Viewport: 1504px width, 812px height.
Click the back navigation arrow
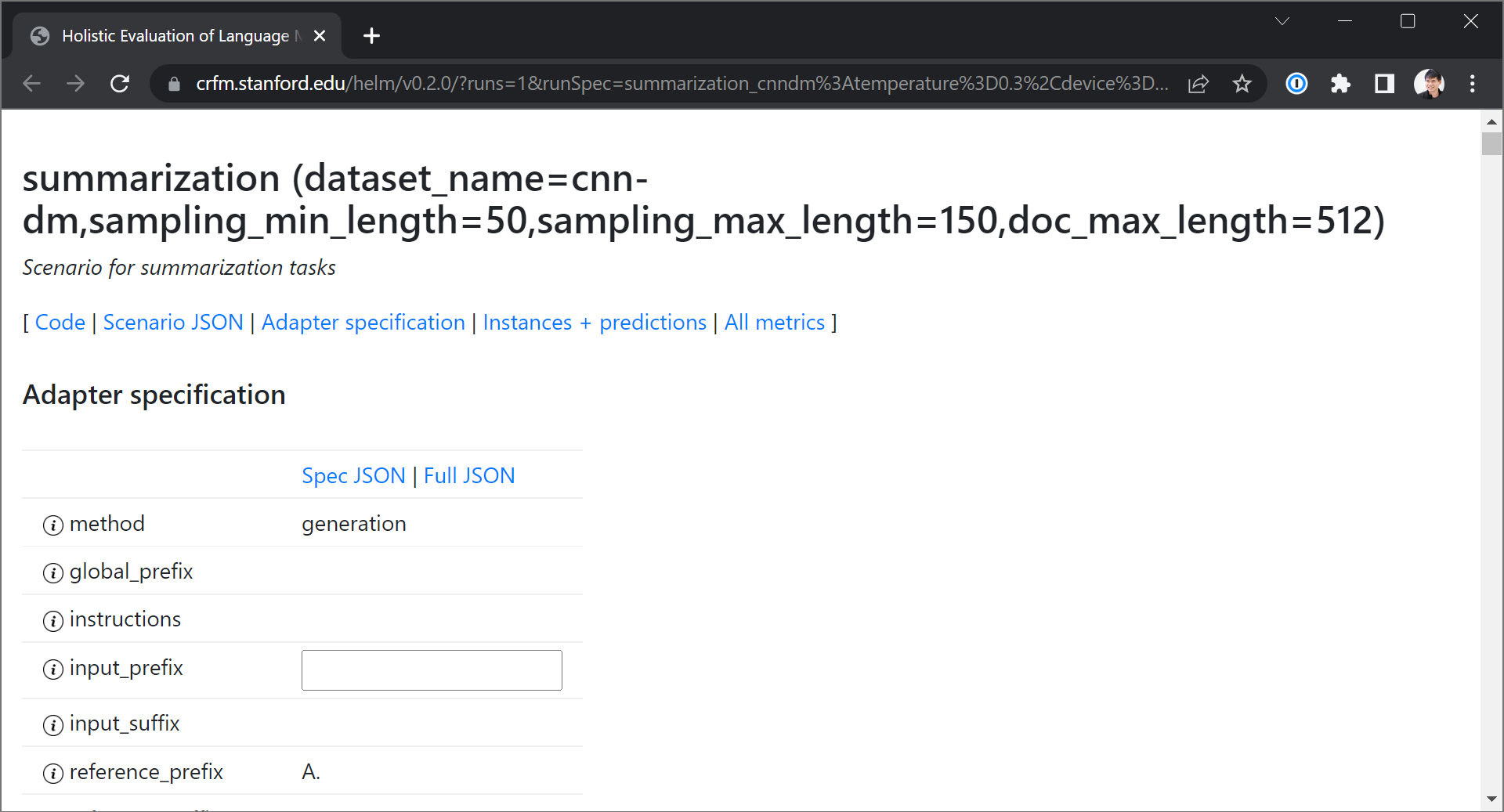tap(31, 83)
